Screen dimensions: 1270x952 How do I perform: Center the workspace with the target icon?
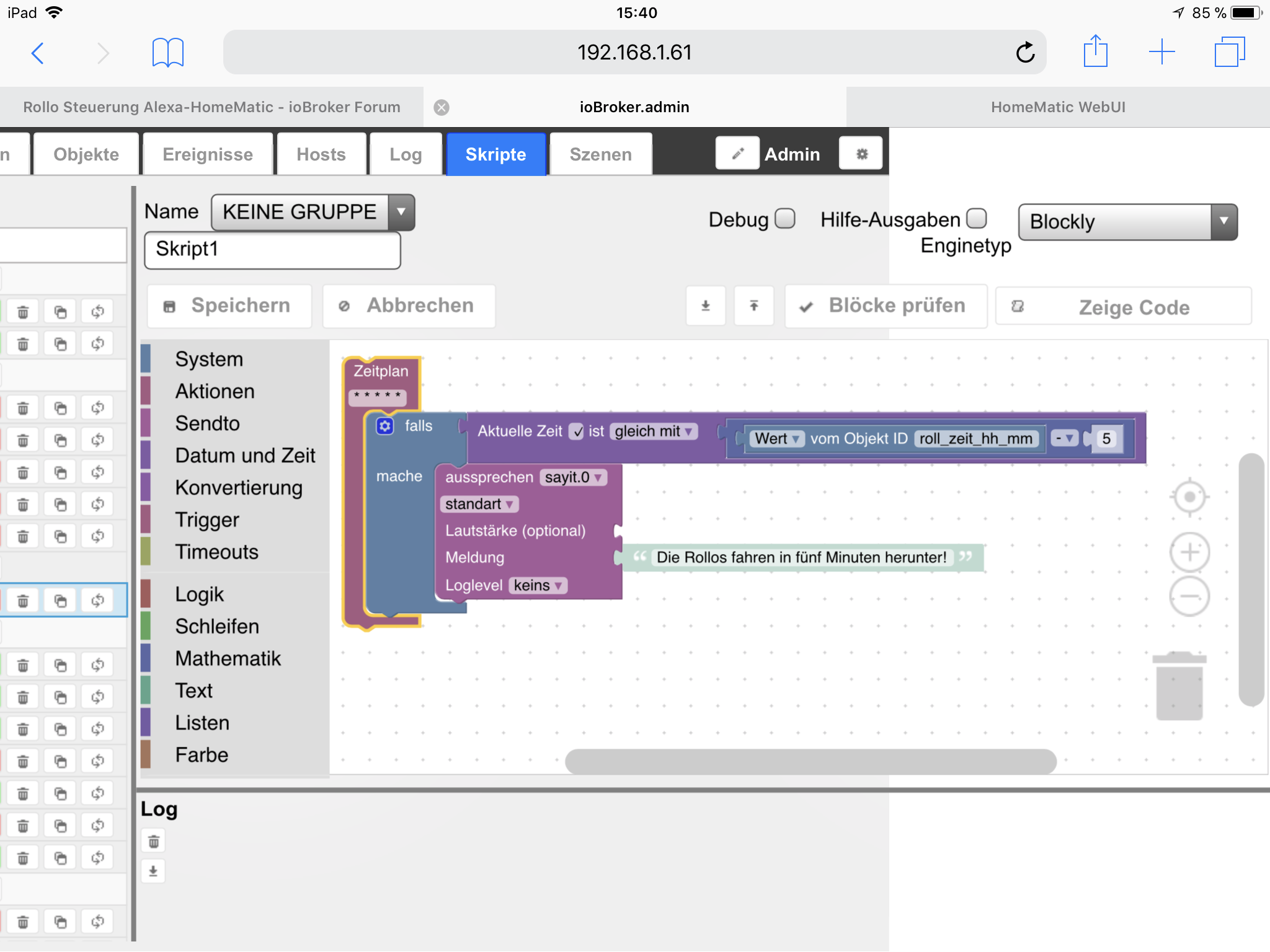pyautogui.click(x=1189, y=497)
